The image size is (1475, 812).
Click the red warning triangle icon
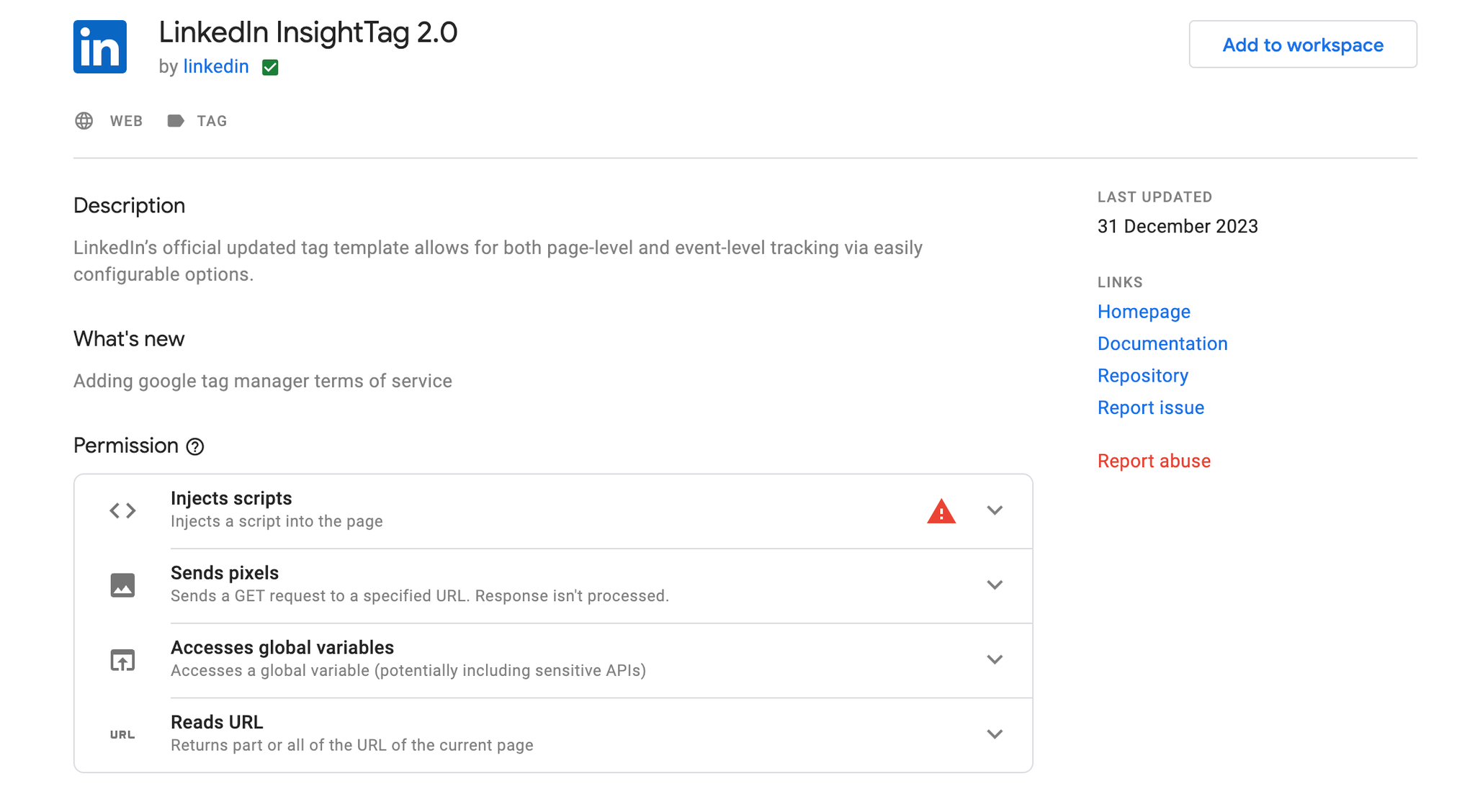coord(941,511)
